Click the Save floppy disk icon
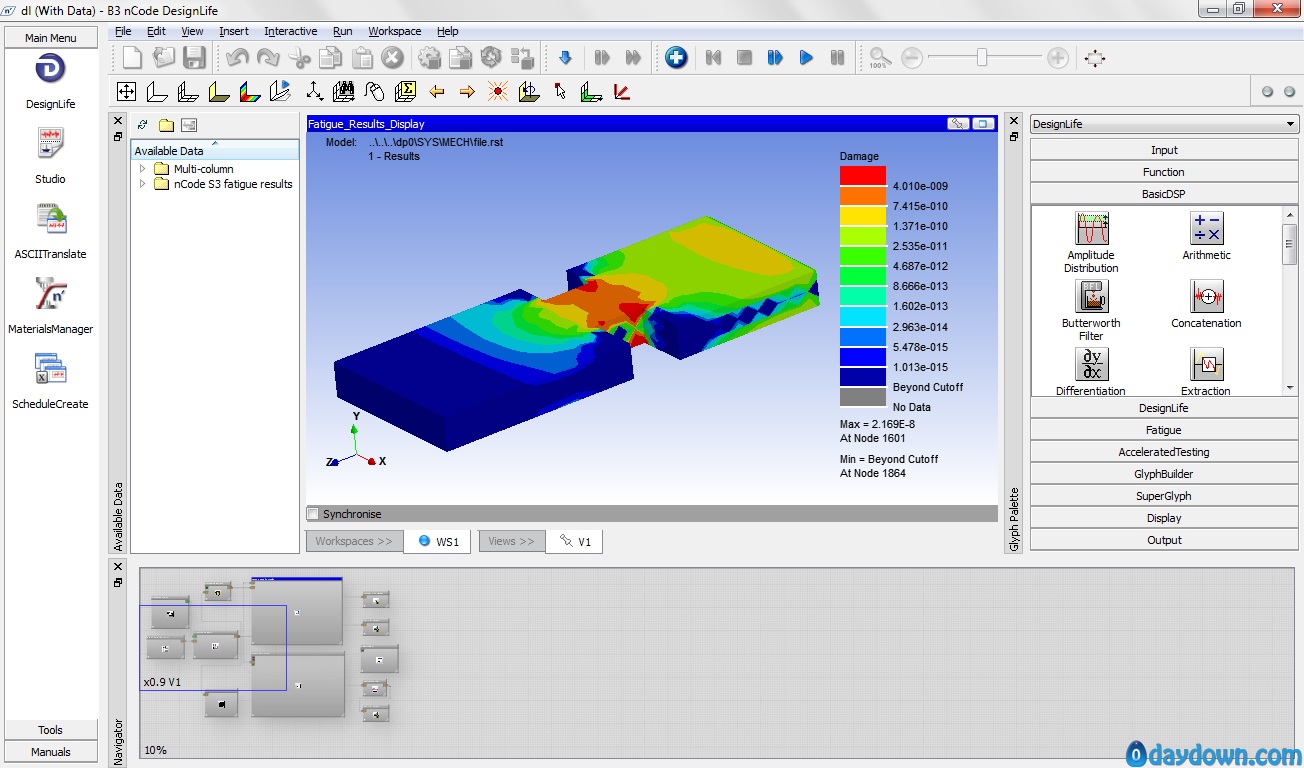The height and width of the screenshot is (768, 1304). (193, 58)
